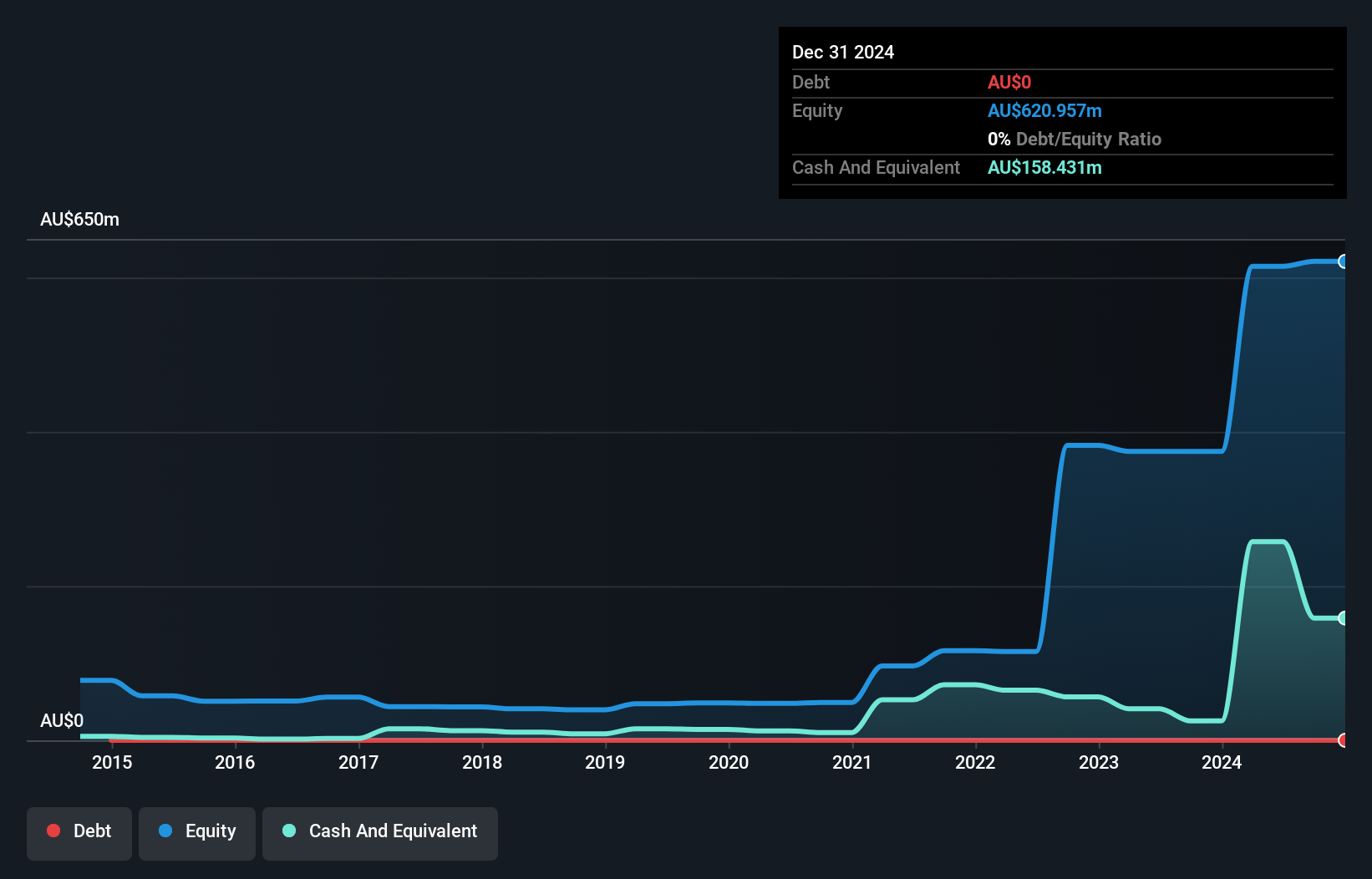Viewport: 1372px width, 879px height.
Task: Select the blue Equity endpoint marker
Action: coord(1343,262)
